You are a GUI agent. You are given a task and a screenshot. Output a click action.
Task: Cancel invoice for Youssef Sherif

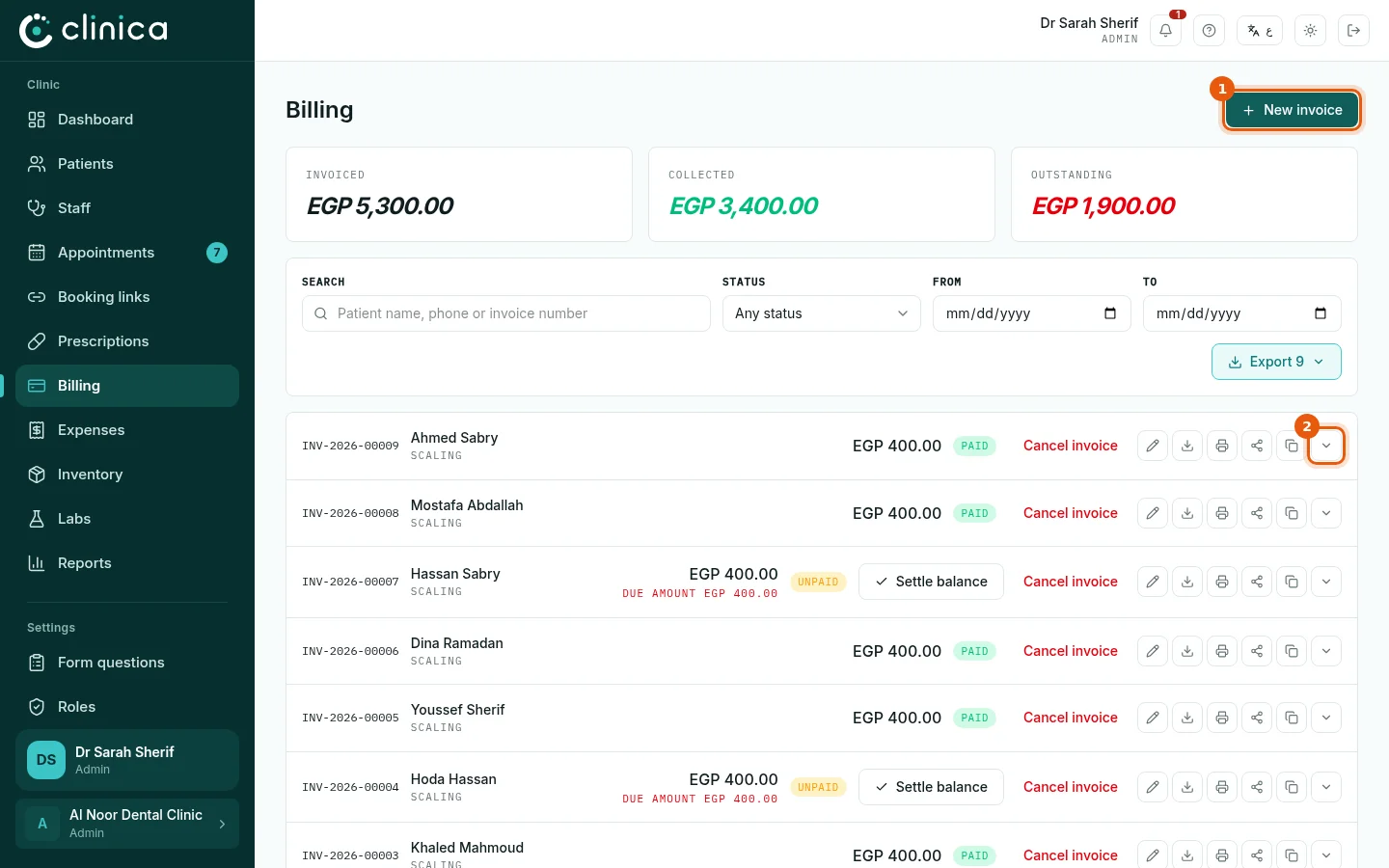click(x=1071, y=718)
